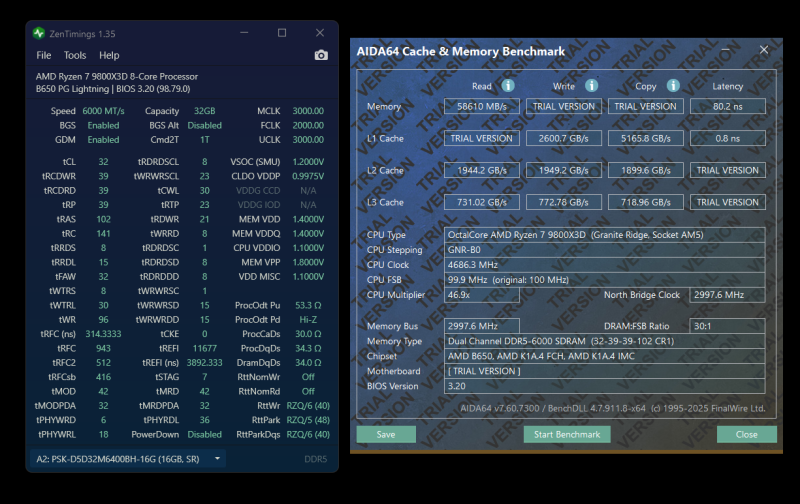Click the L3 Cache Read 731.02 GB/s field

coord(482,202)
